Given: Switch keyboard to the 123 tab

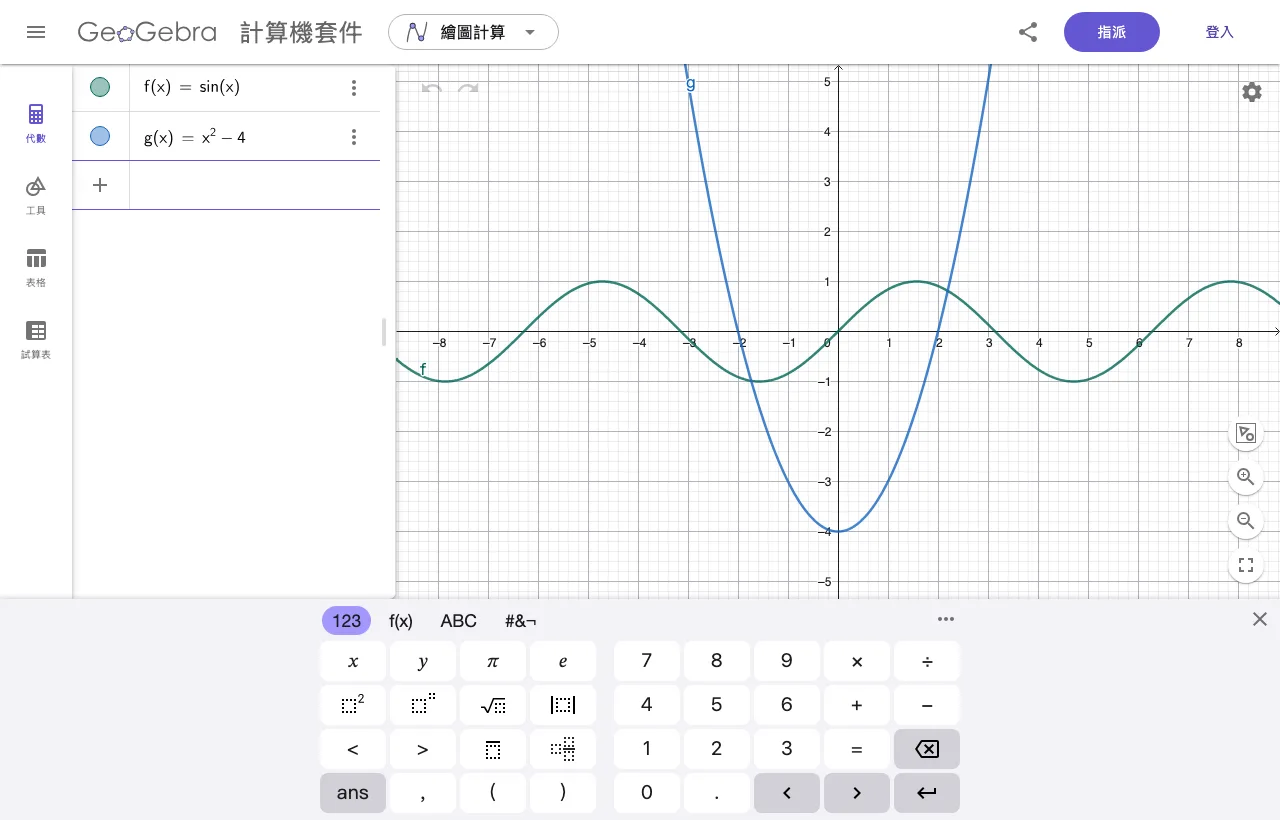Looking at the screenshot, I should click(346, 621).
